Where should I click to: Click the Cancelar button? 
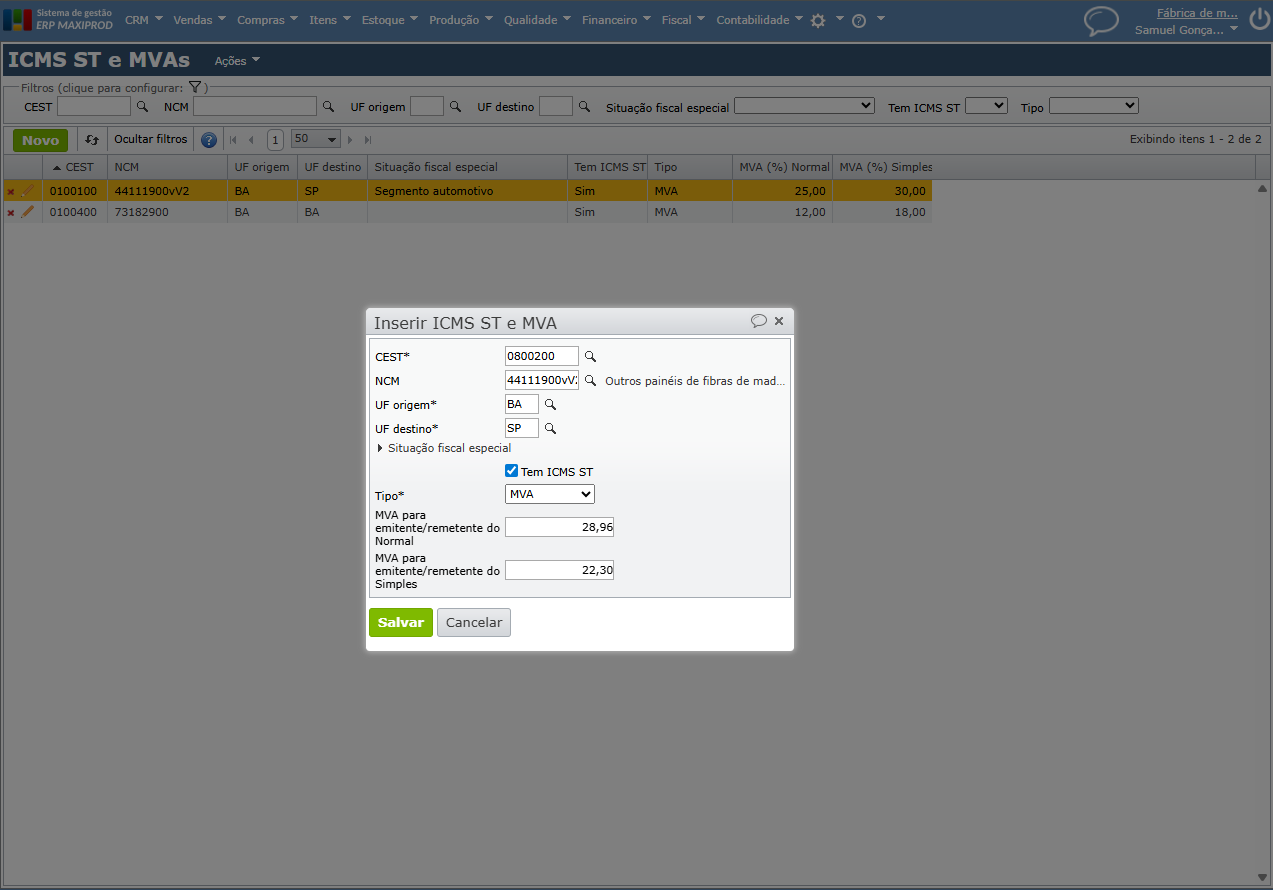(474, 622)
